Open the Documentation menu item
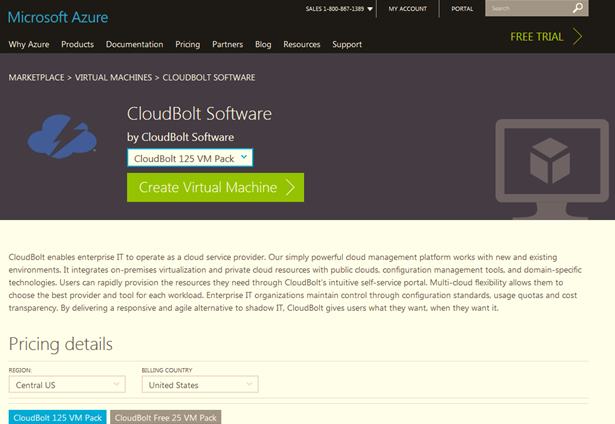This screenshot has width=615, height=424. [x=135, y=44]
